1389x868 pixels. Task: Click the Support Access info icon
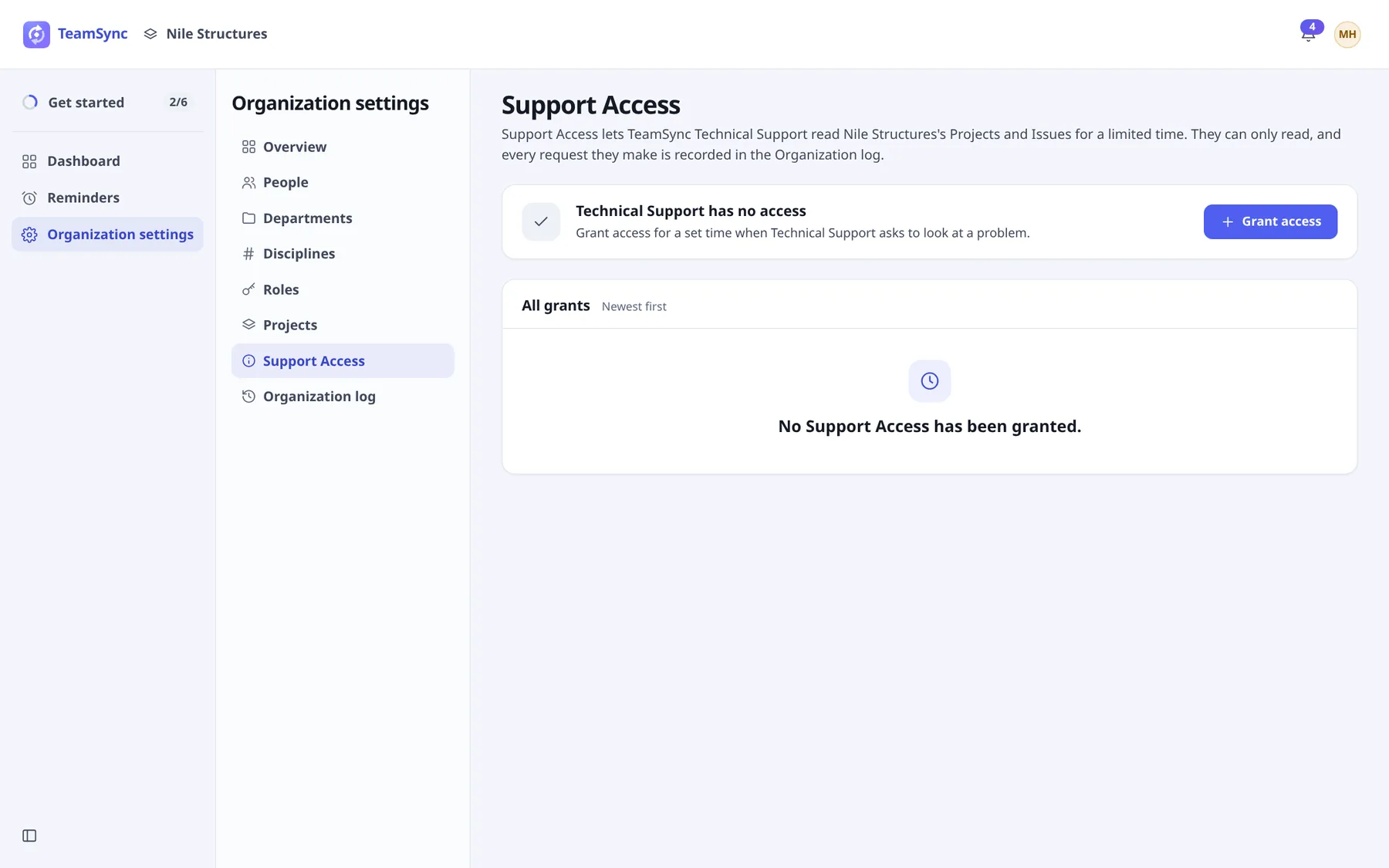[248, 361]
